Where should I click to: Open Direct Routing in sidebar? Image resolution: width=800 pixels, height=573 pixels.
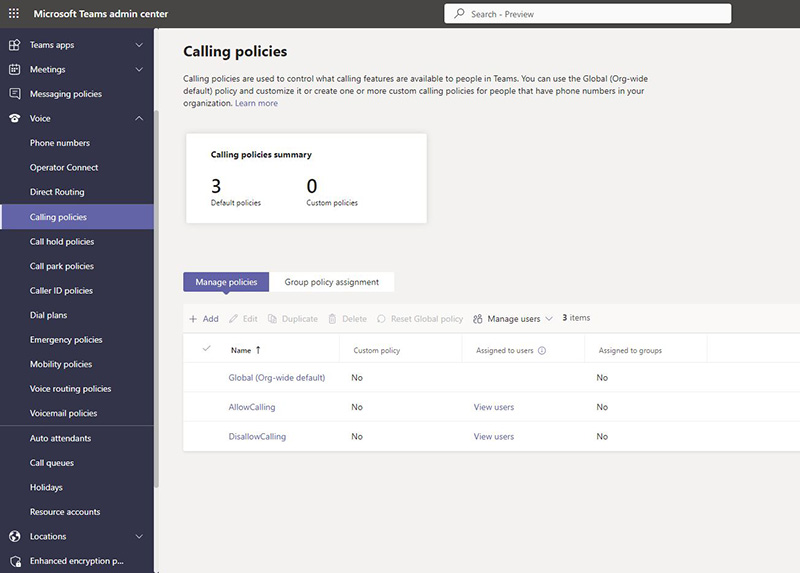coord(57,192)
